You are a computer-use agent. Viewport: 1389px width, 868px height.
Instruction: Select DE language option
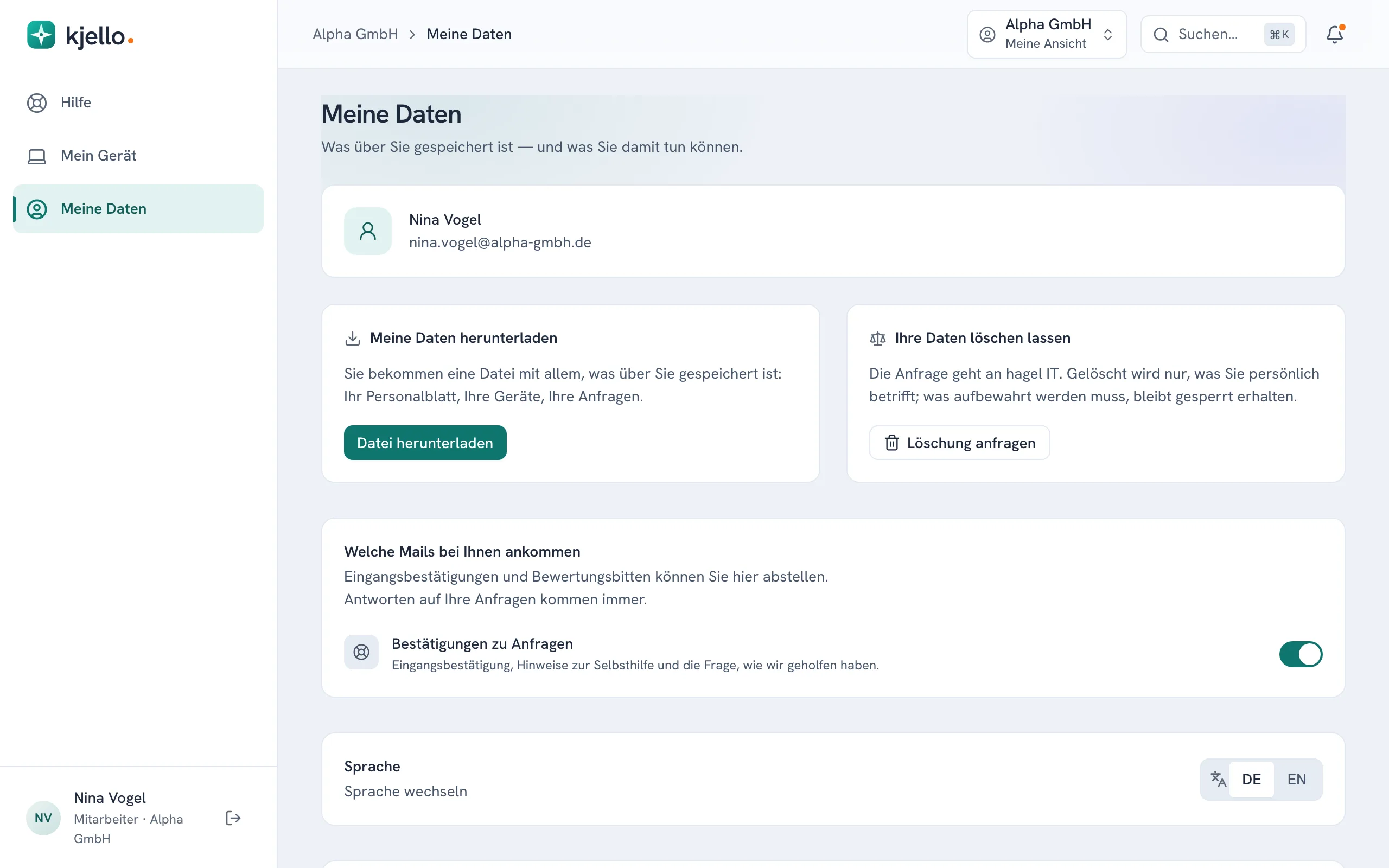click(1251, 779)
